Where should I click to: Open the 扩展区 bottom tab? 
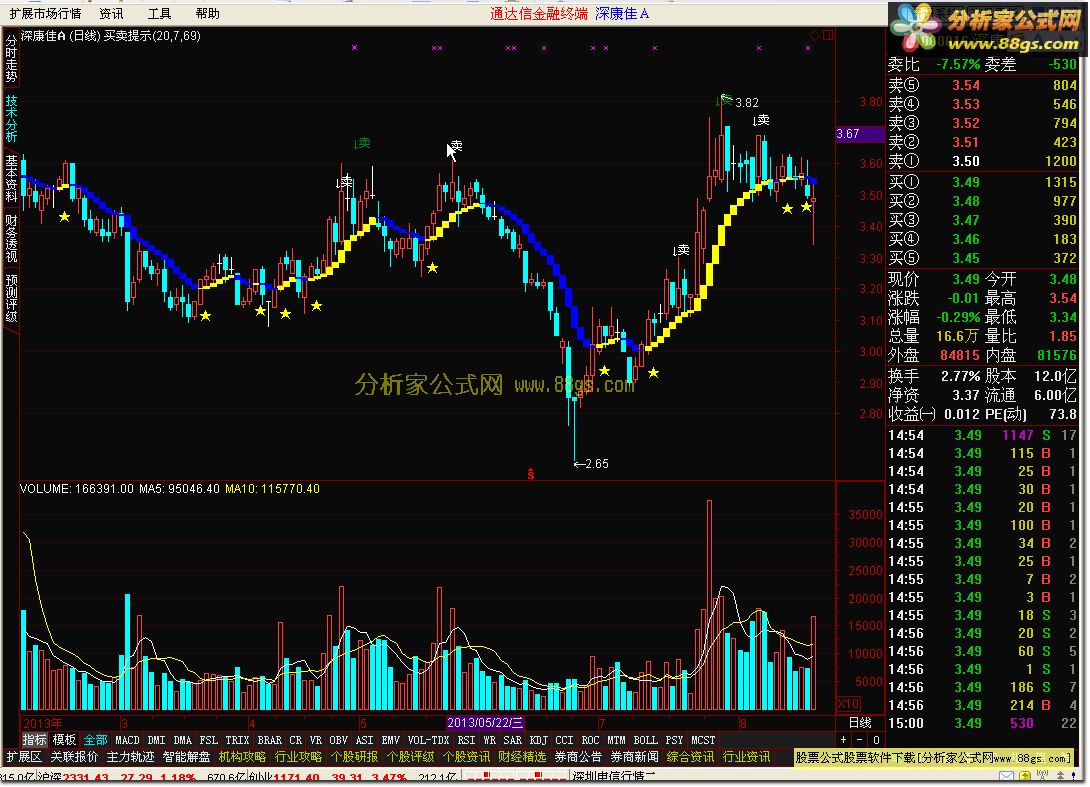click(24, 757)
